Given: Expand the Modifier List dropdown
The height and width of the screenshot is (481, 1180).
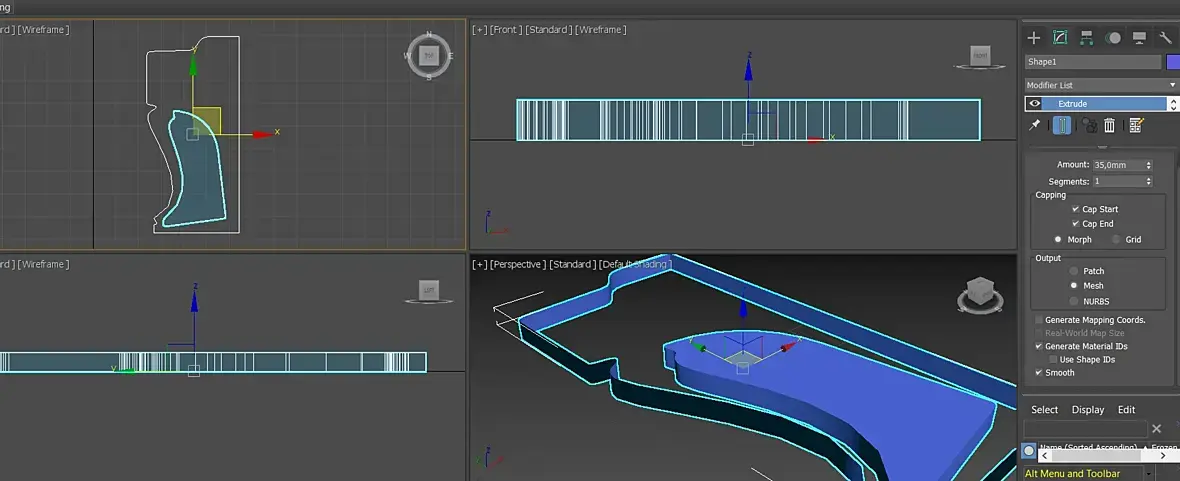Looking at the screenshot, I should click(x=1173, y=85).
